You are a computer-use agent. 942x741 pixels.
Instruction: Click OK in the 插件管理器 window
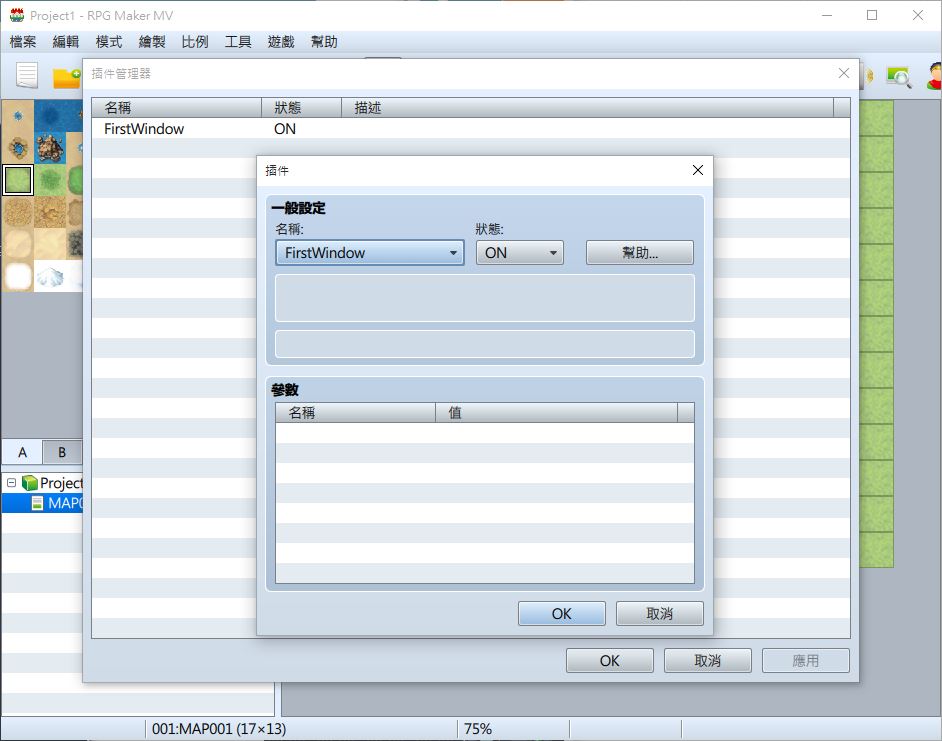[610, 660]
